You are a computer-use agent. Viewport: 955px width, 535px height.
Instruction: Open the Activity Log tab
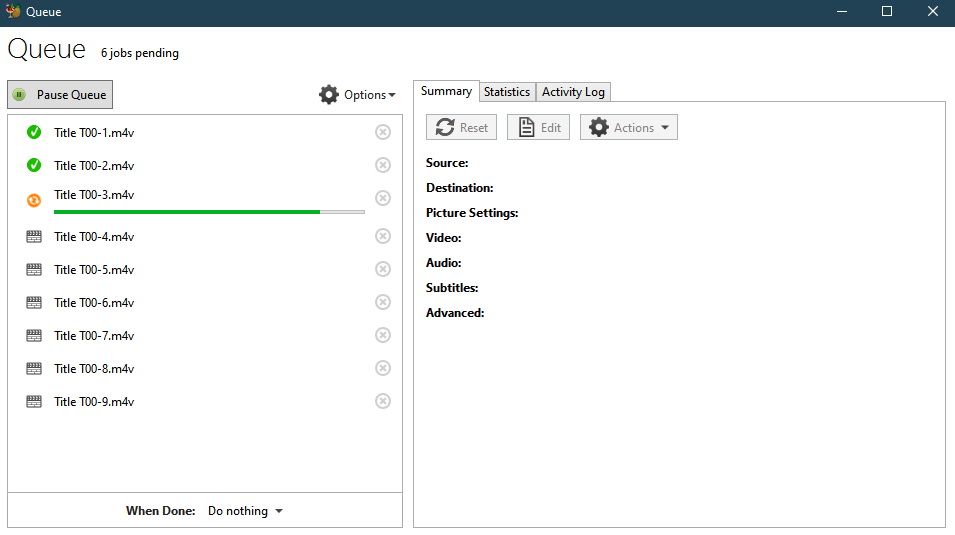click(x=573, y=92)
